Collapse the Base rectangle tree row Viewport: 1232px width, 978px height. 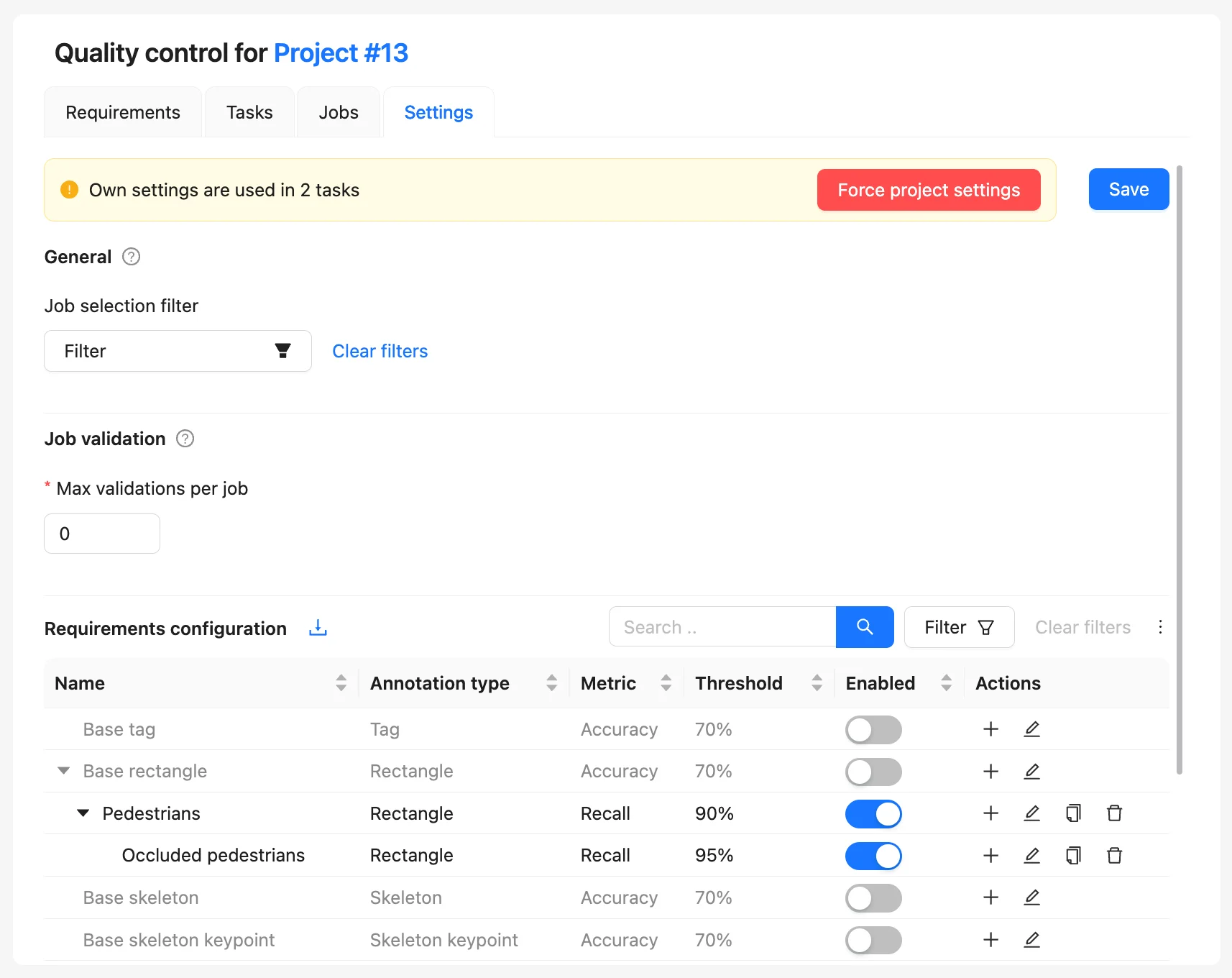(64, 771)
